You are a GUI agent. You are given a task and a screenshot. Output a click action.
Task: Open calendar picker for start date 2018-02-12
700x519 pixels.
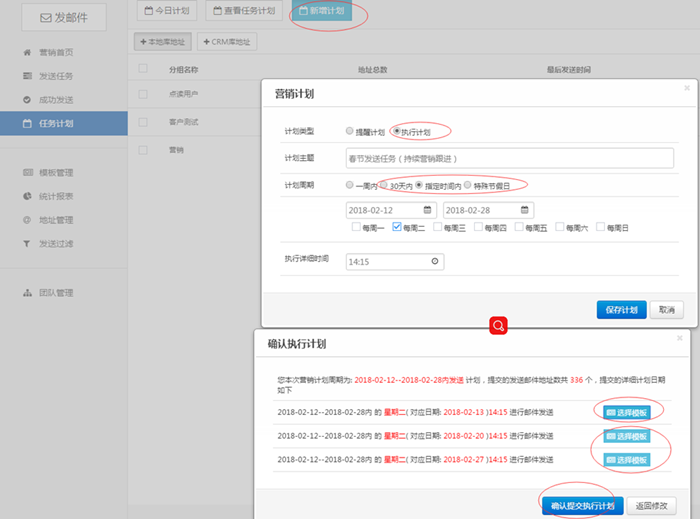click(x=428, y=210)
